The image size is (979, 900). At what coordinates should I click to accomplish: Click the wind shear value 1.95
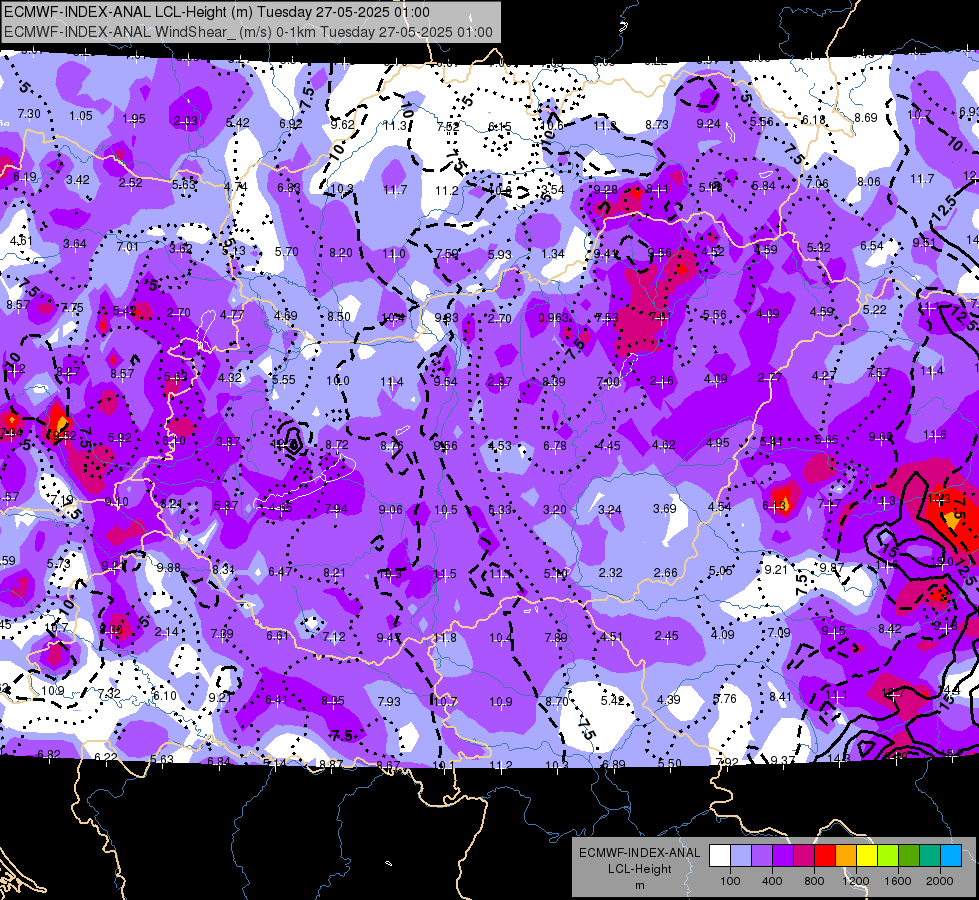pyautogui.click(x=134, y=119)
